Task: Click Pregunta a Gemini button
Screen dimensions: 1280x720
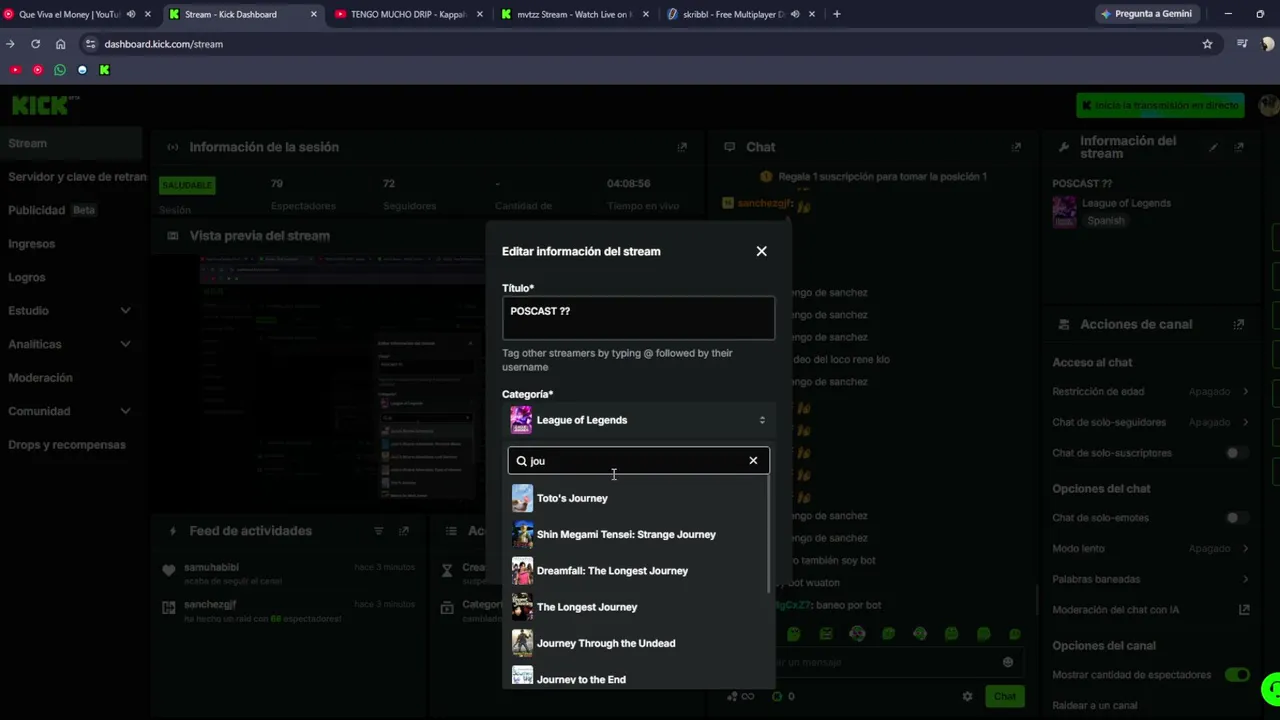Action: [1146, 14]
